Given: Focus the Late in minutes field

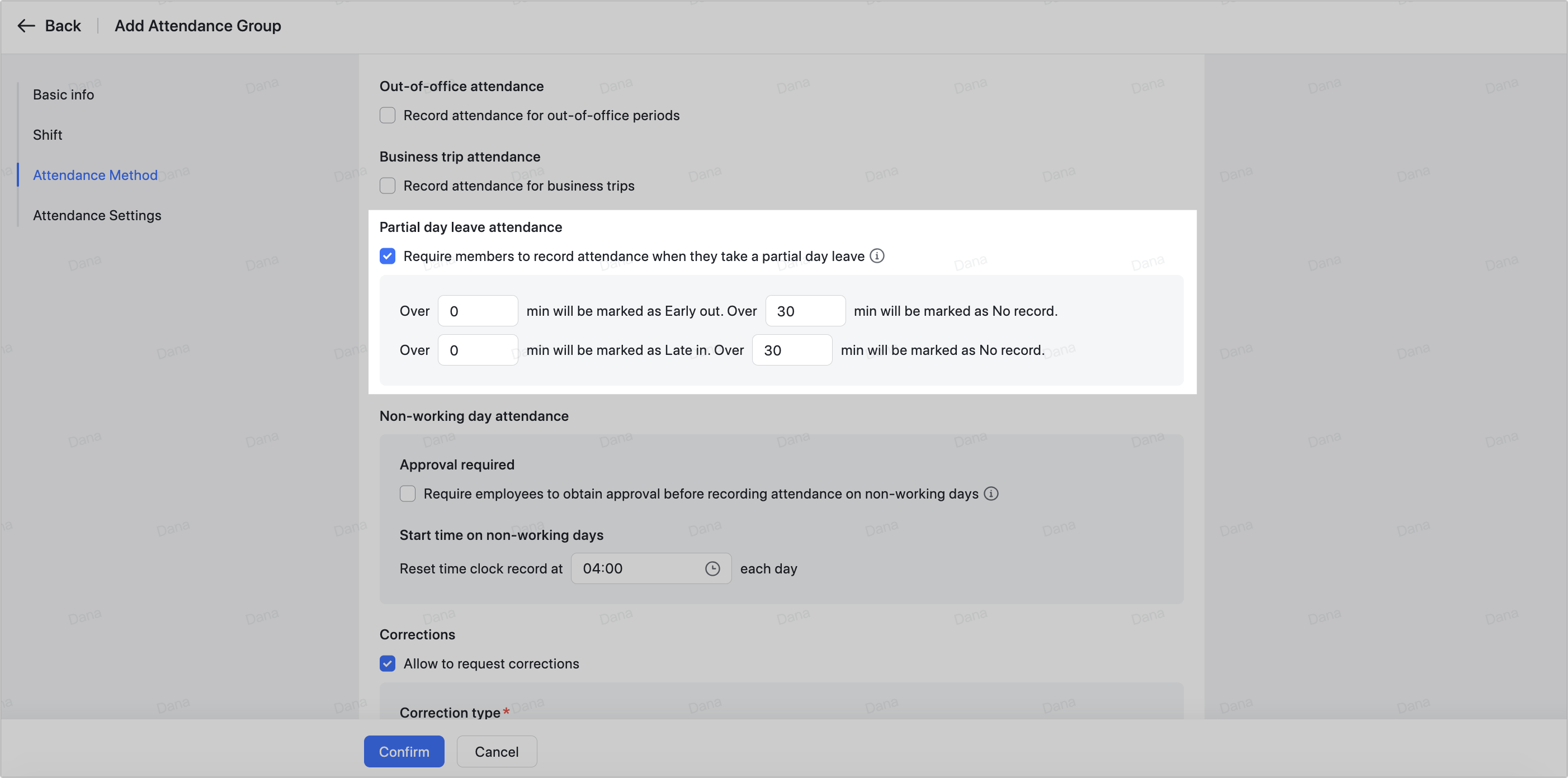Looking at the screenshot, I should point(478,350).
